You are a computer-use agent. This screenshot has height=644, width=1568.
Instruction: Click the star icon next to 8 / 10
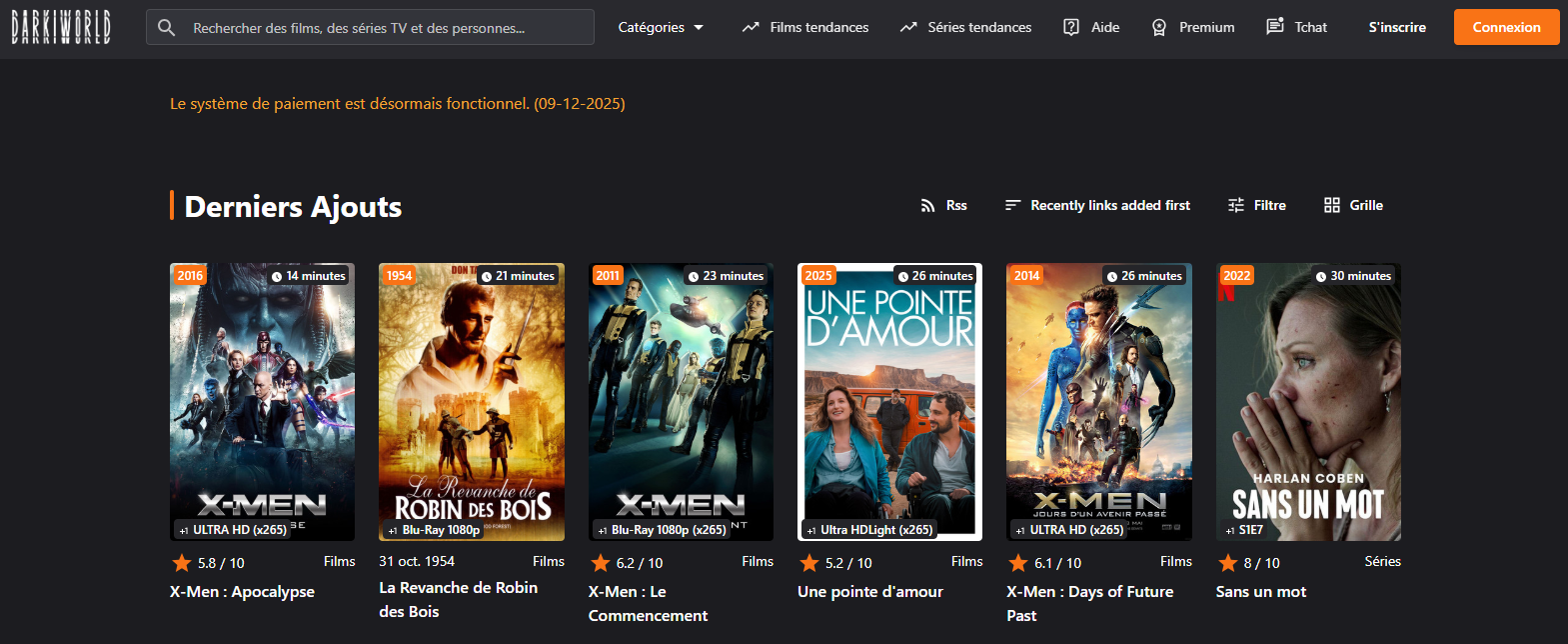(x=1228, y=563)
